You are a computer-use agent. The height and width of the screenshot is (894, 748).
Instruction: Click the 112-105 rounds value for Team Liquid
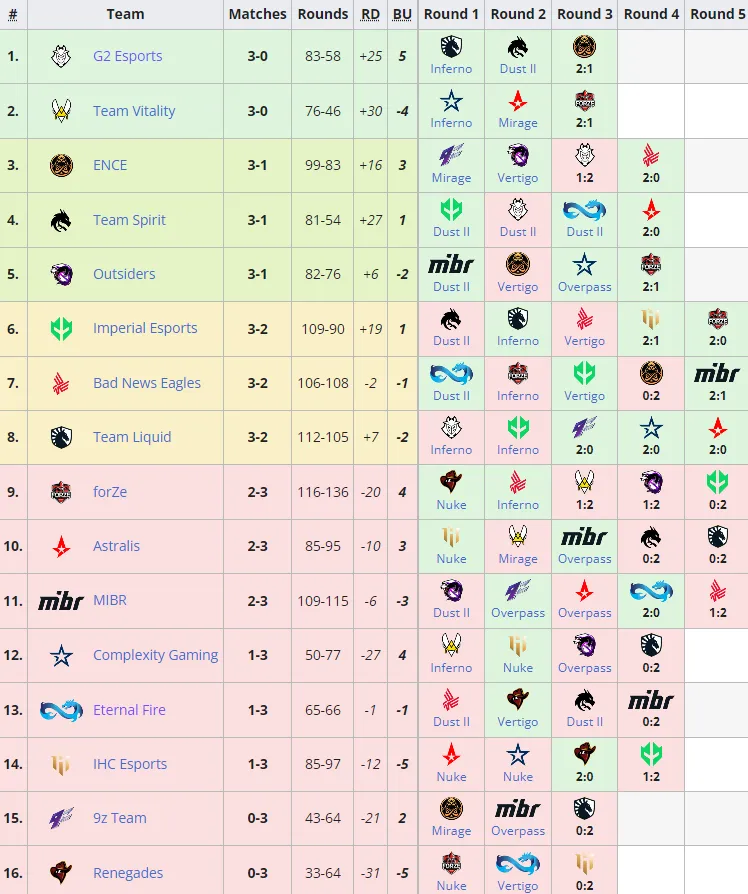click(x=323, y=437)
